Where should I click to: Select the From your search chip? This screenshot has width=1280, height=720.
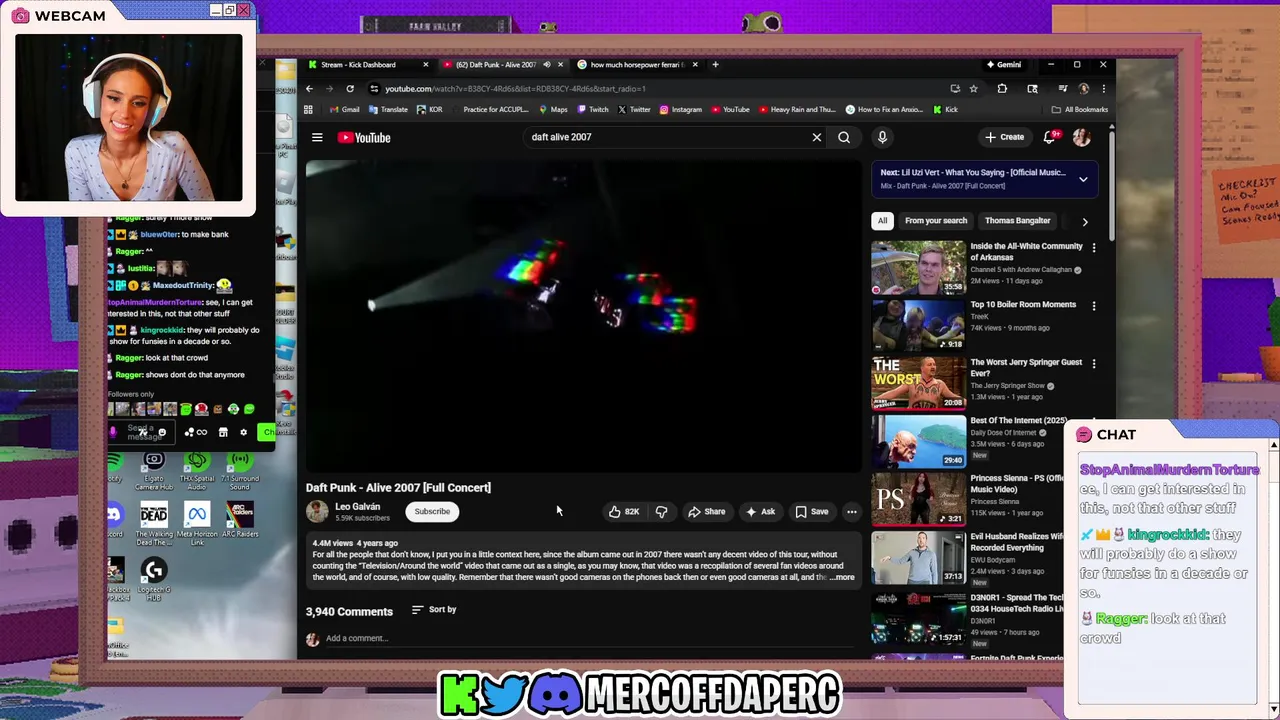pos(936,221)
